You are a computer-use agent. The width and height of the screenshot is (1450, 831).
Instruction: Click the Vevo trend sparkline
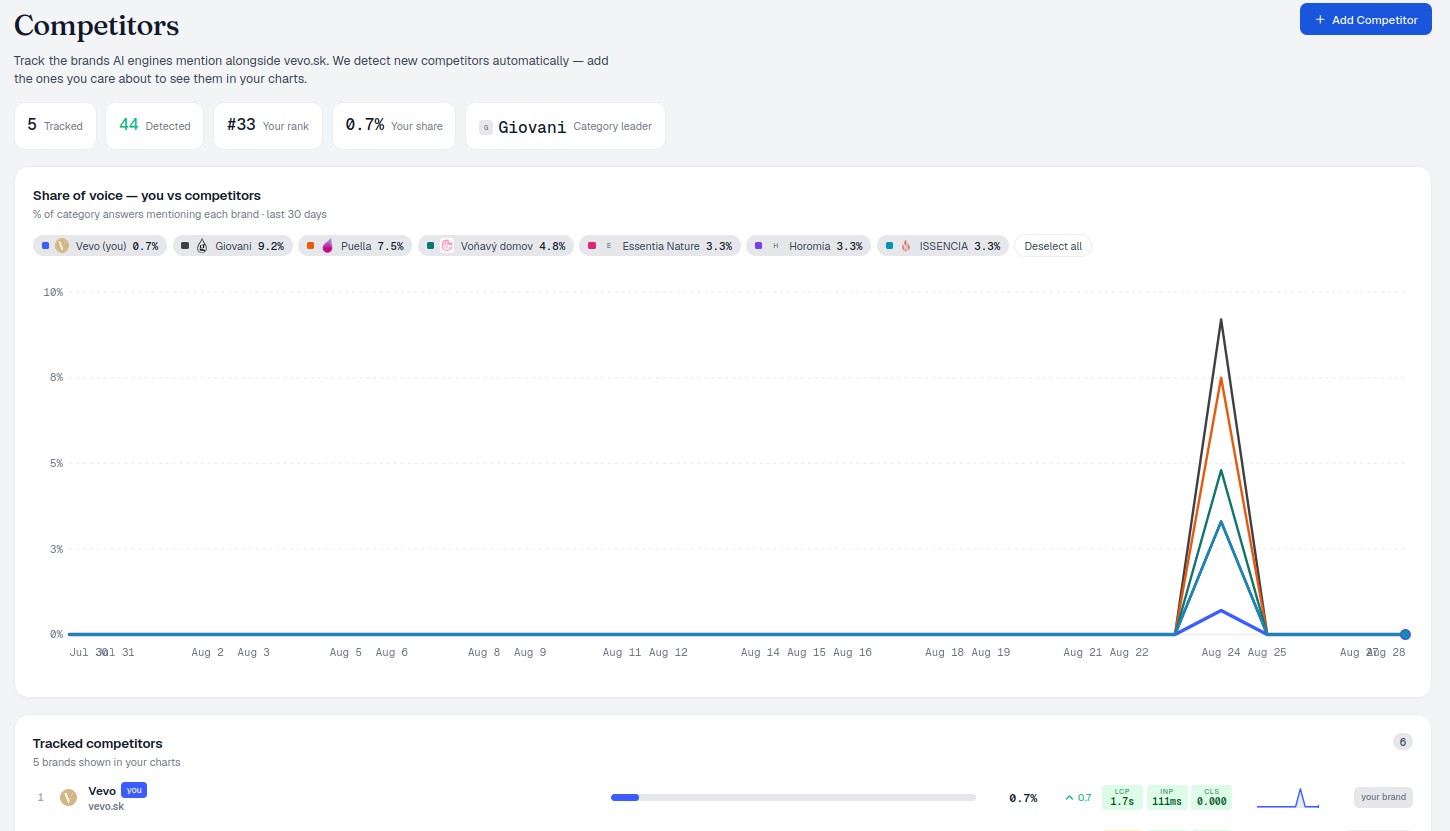pyautogui.click(x=1288, y=798)
